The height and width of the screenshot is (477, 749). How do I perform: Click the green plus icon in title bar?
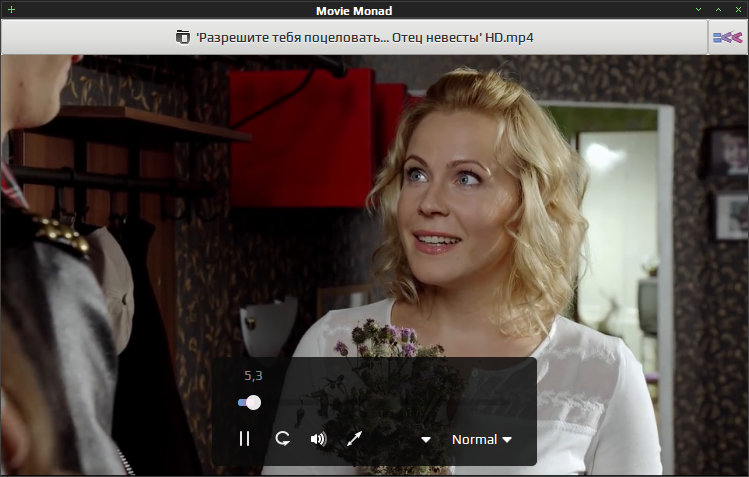point(11,10)
